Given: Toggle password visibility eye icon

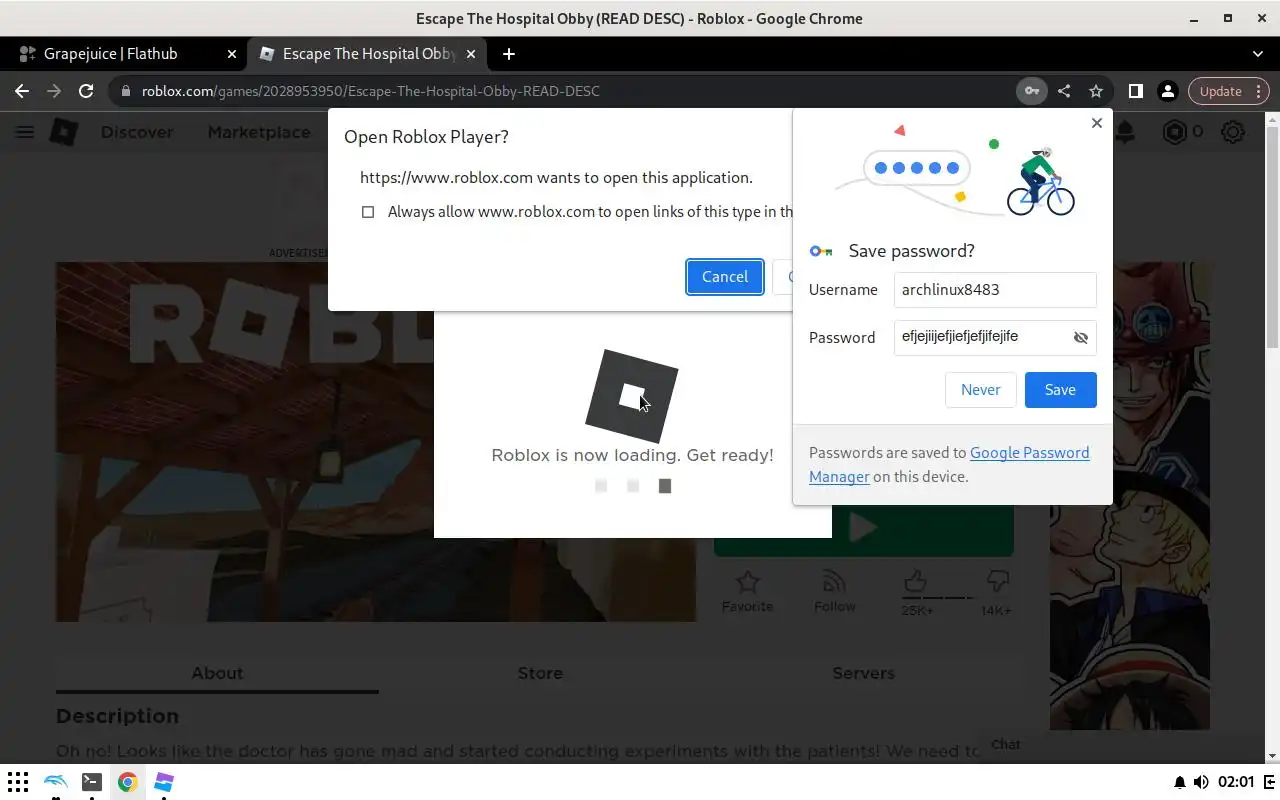Looking at the screenshot, I should click(x=1081, y=338).
